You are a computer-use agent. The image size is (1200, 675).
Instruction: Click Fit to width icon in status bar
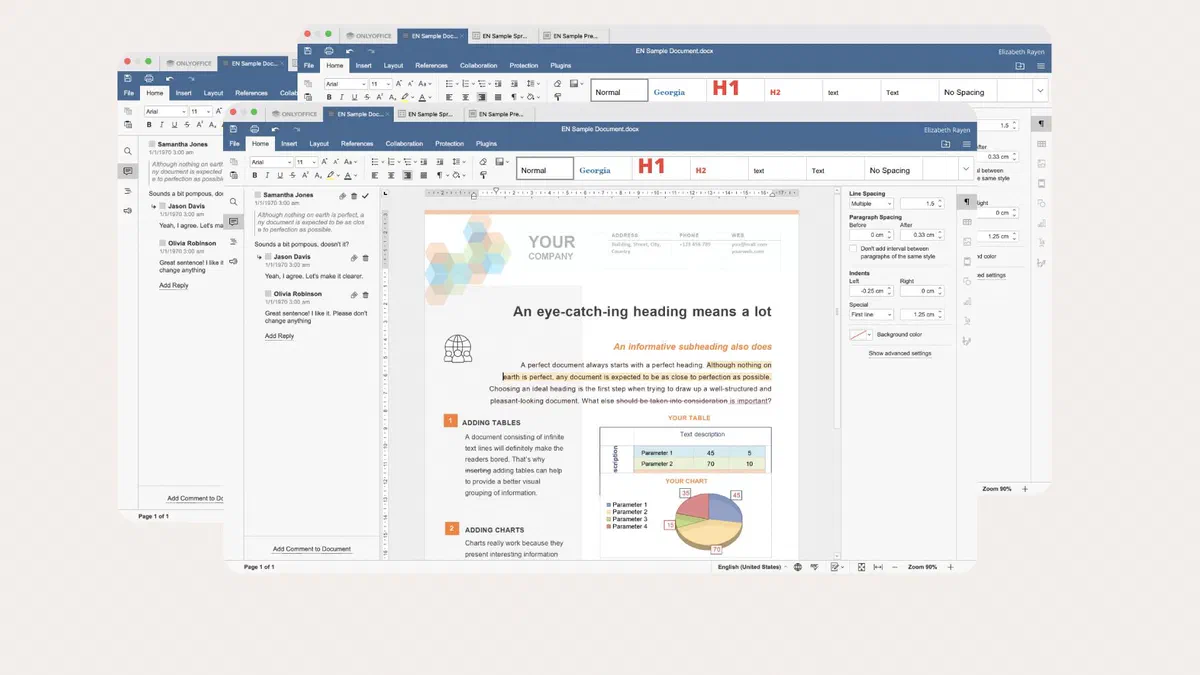pos(878,567)
